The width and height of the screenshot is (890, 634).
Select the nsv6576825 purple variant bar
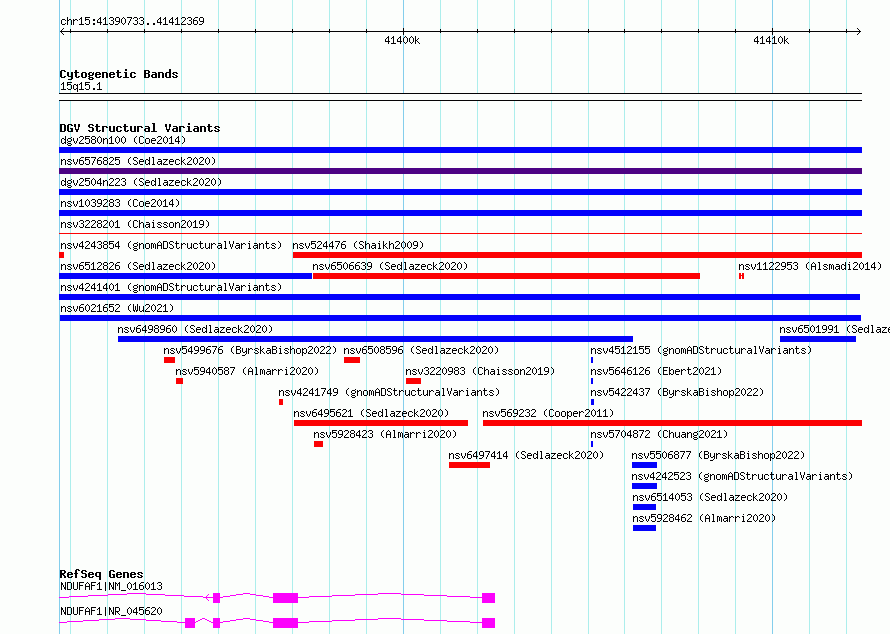coord(460,171)
